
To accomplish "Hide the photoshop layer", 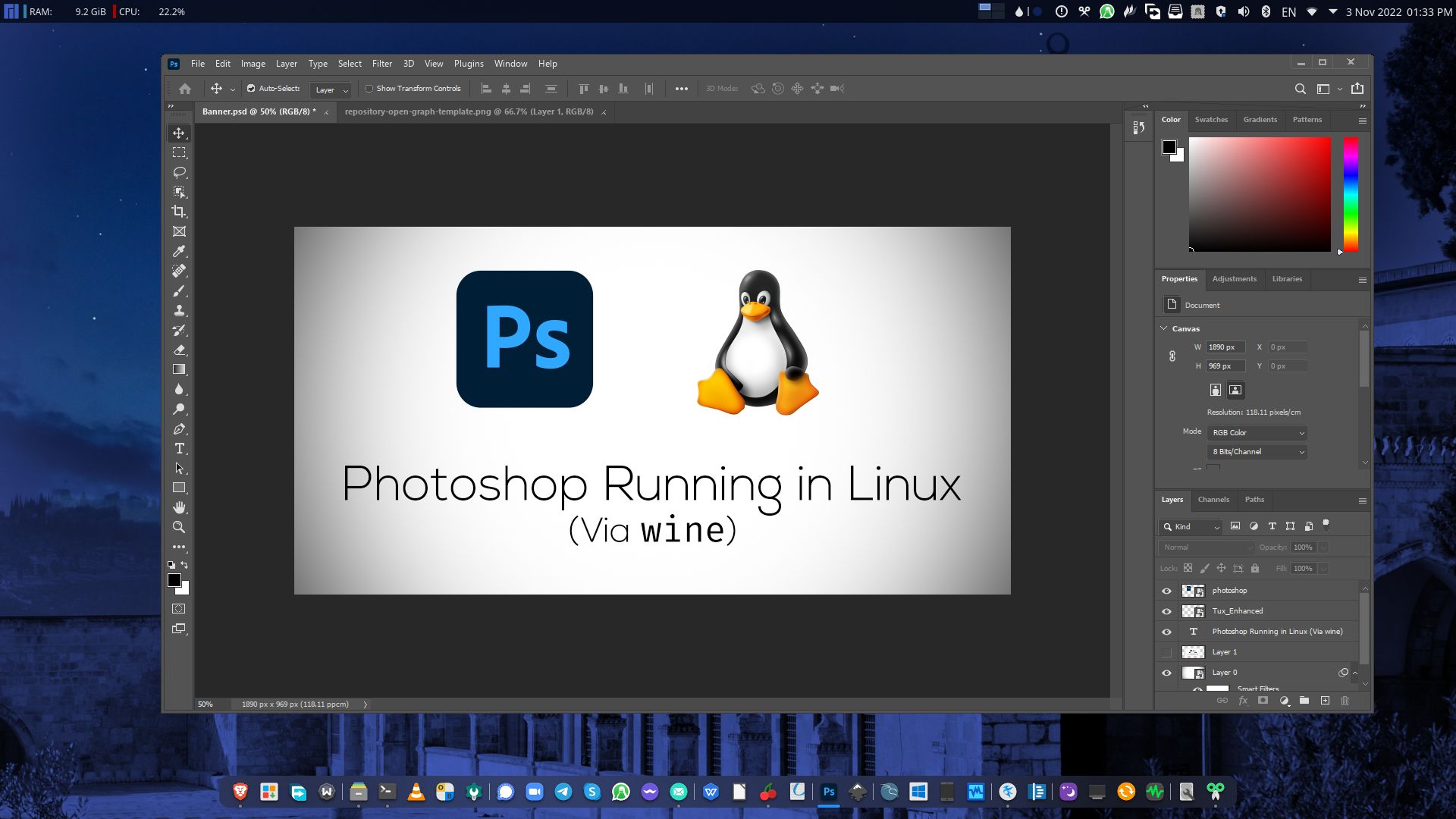I will click(x=1167, y=591).
